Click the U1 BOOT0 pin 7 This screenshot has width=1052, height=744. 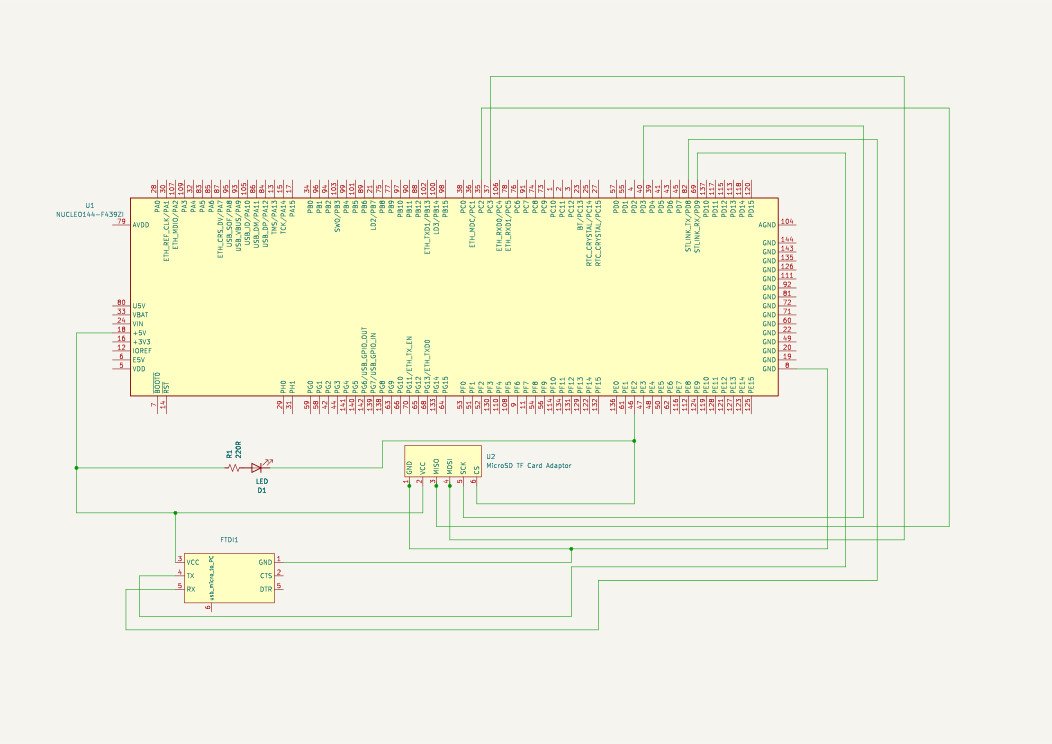click(154, 405)
